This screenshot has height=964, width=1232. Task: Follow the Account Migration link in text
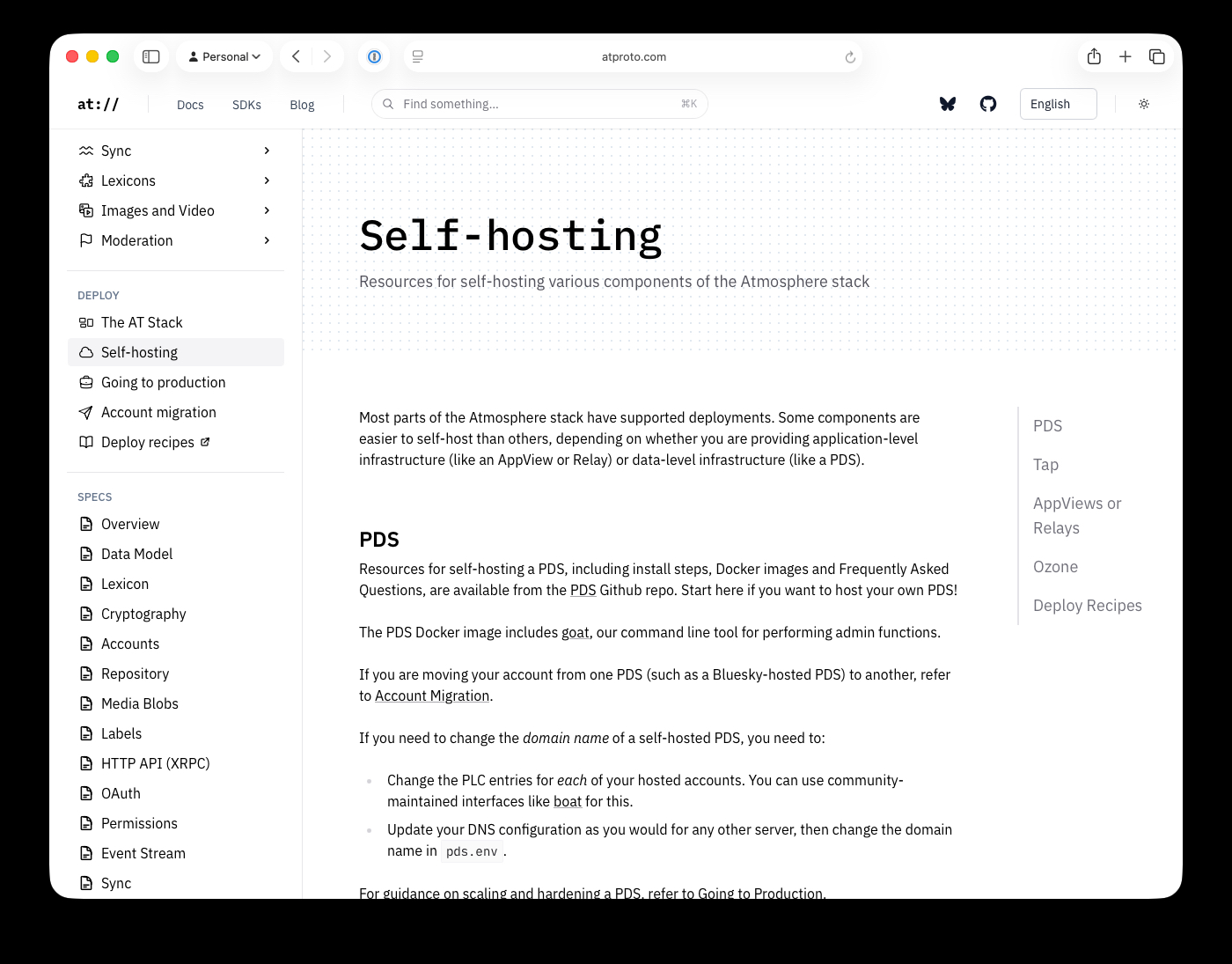tap(432, 695)
